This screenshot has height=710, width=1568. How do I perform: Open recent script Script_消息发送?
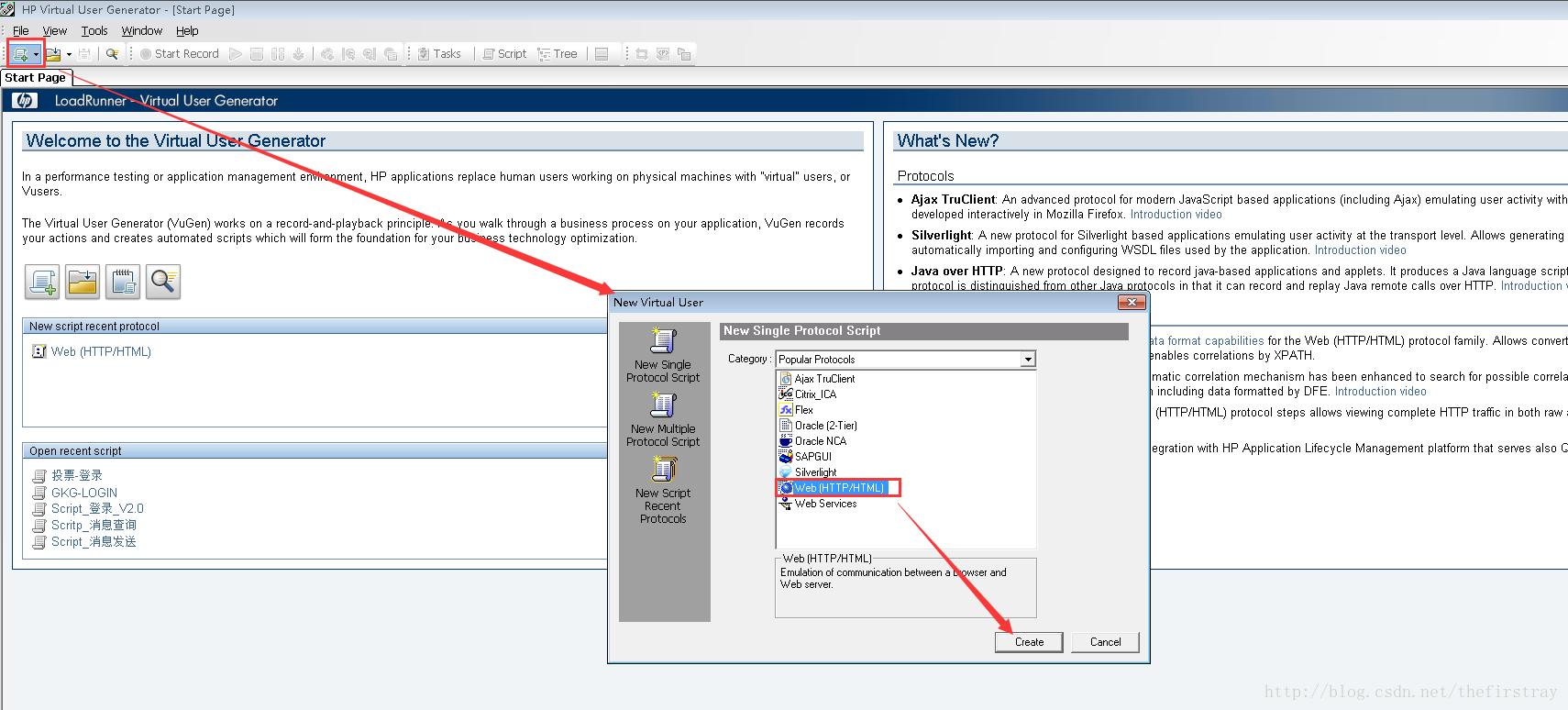pos(94,541)
